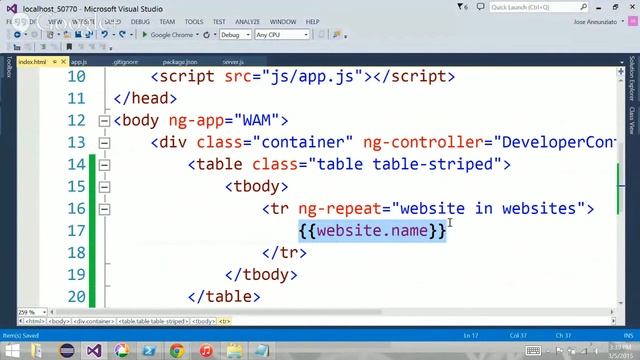This screenshot has width=640, height=360.
Task: Open Picasa icon in taskbar
Action: click(x=121, y=351)
